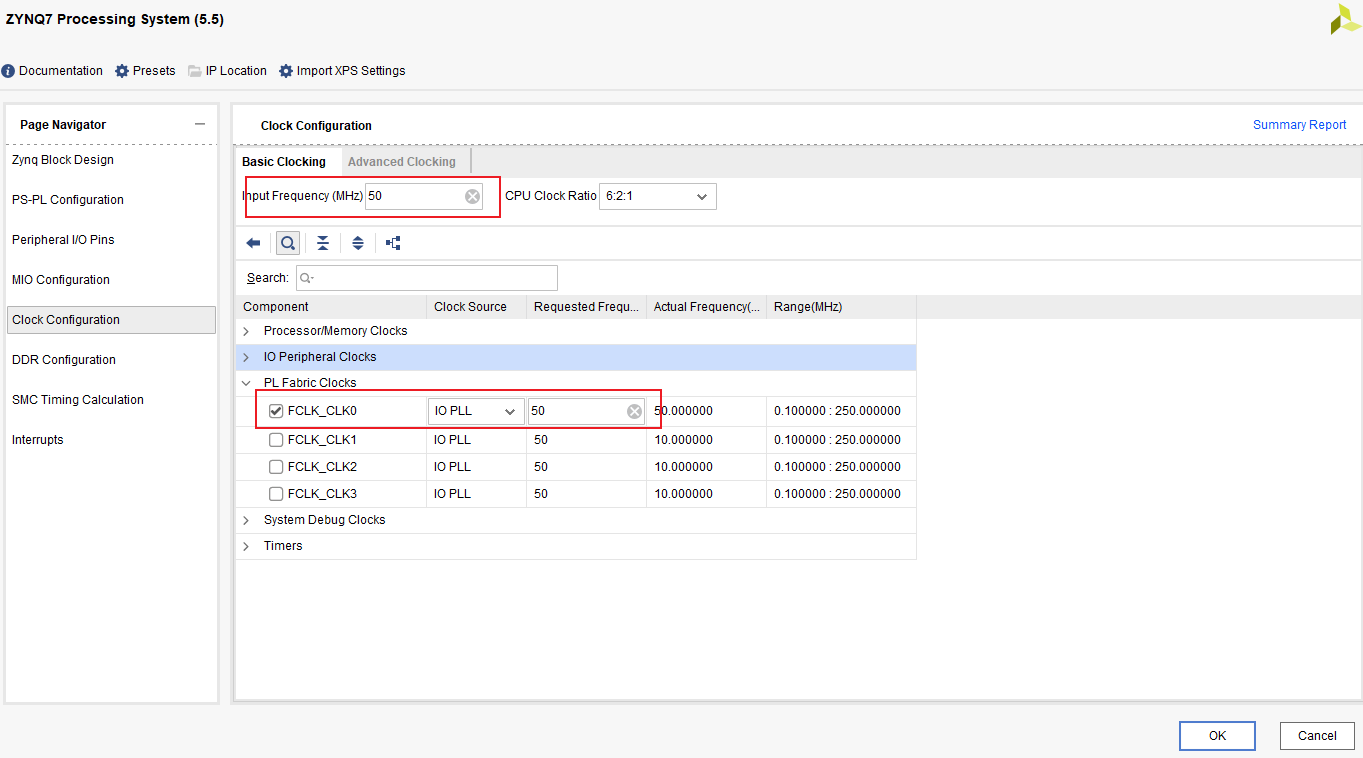Open FCLK_CLK0 clock source IO PLL dropdown

[x=476, y=411]
